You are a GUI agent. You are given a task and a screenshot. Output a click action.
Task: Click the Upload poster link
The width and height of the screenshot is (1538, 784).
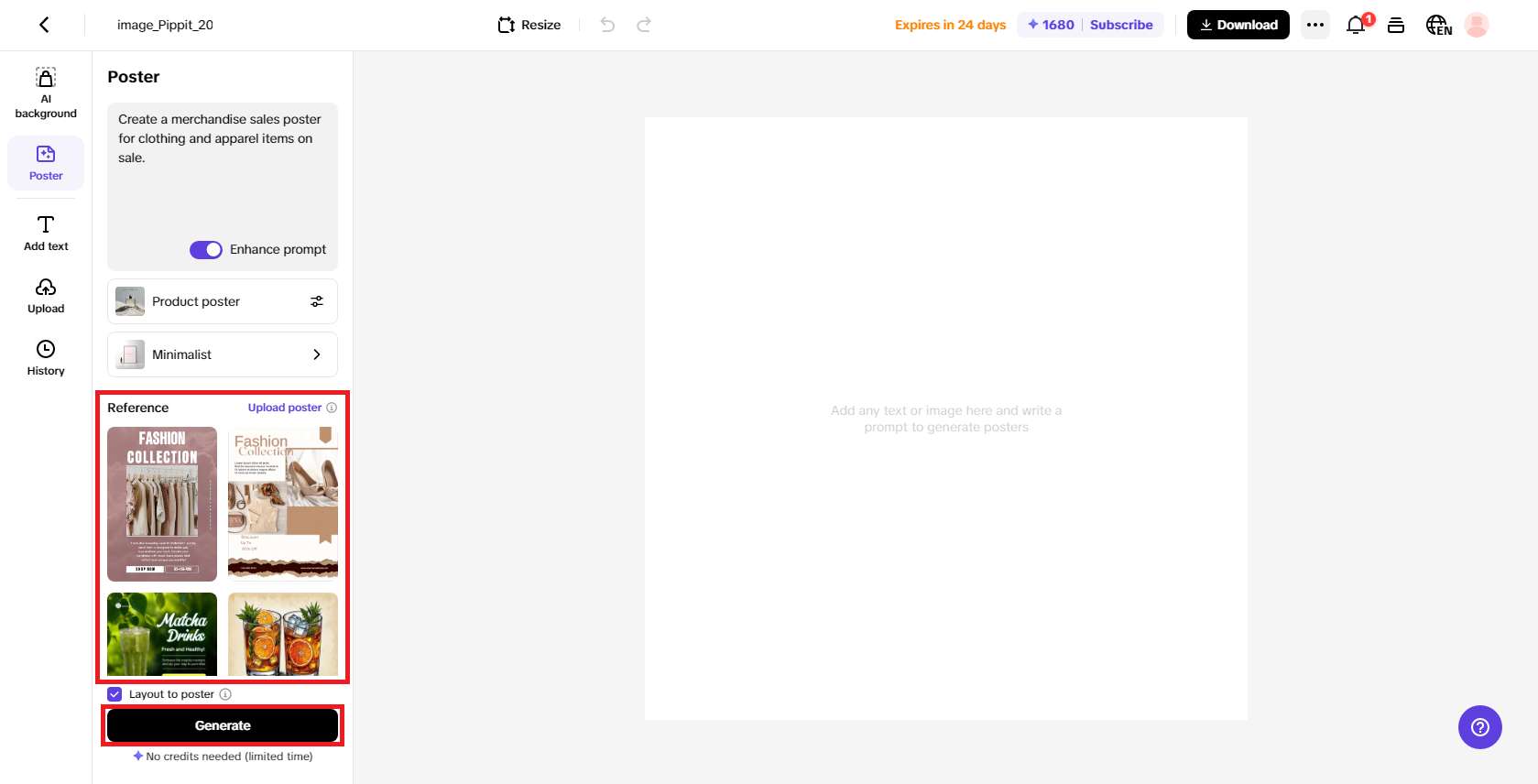(x=285, y=408)
